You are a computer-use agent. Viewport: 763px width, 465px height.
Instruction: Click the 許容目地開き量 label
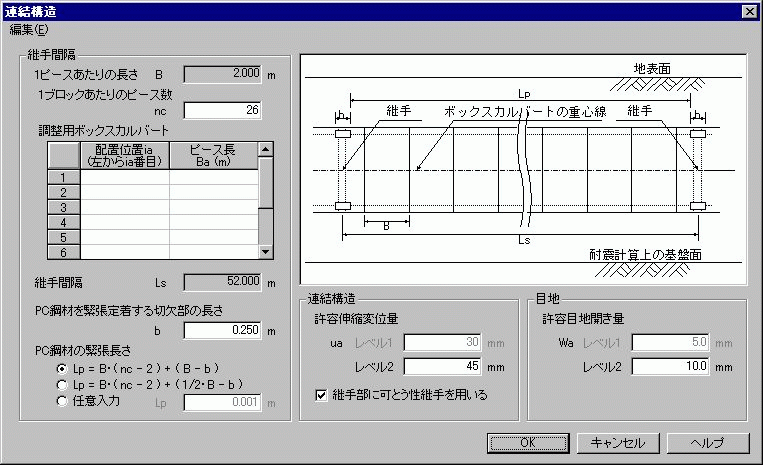tap(583, 319)
